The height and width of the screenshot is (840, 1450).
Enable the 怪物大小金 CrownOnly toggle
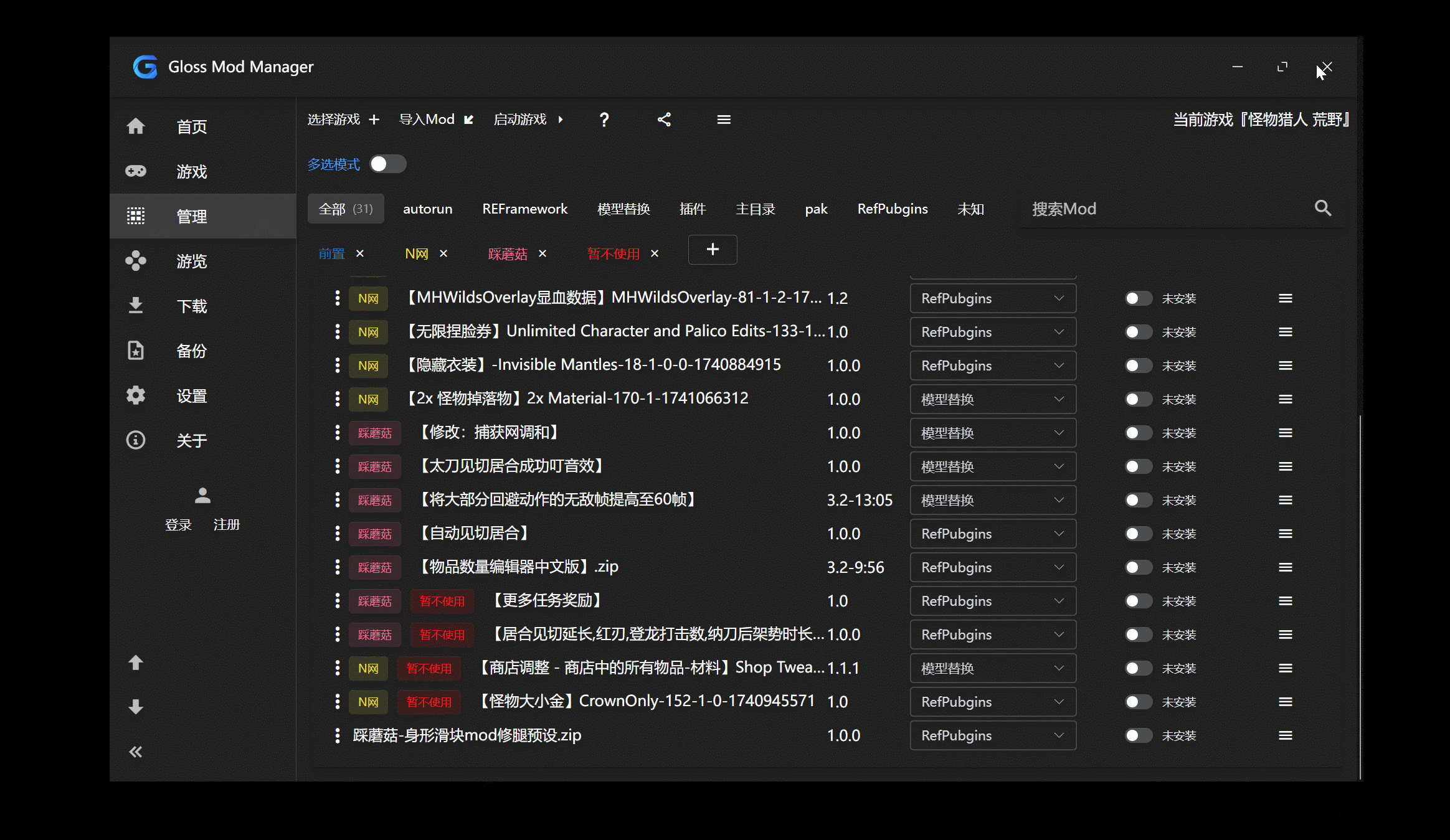pos(1139,702)
